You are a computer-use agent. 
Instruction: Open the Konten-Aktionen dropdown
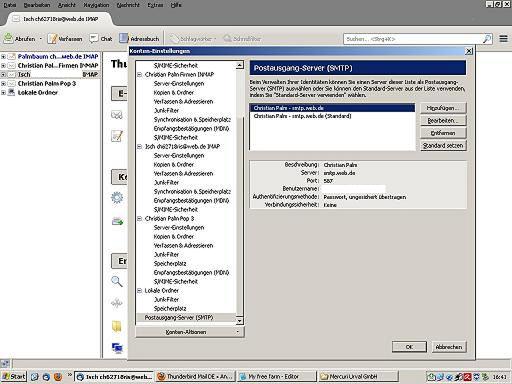190,332
